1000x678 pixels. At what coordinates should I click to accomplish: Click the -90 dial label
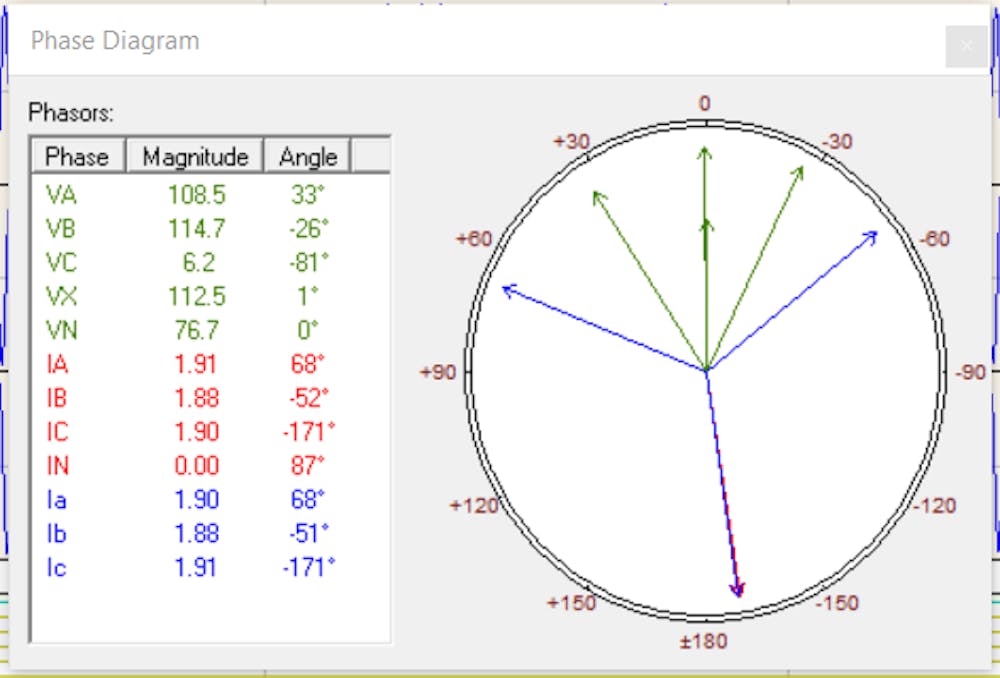point(970,372)
